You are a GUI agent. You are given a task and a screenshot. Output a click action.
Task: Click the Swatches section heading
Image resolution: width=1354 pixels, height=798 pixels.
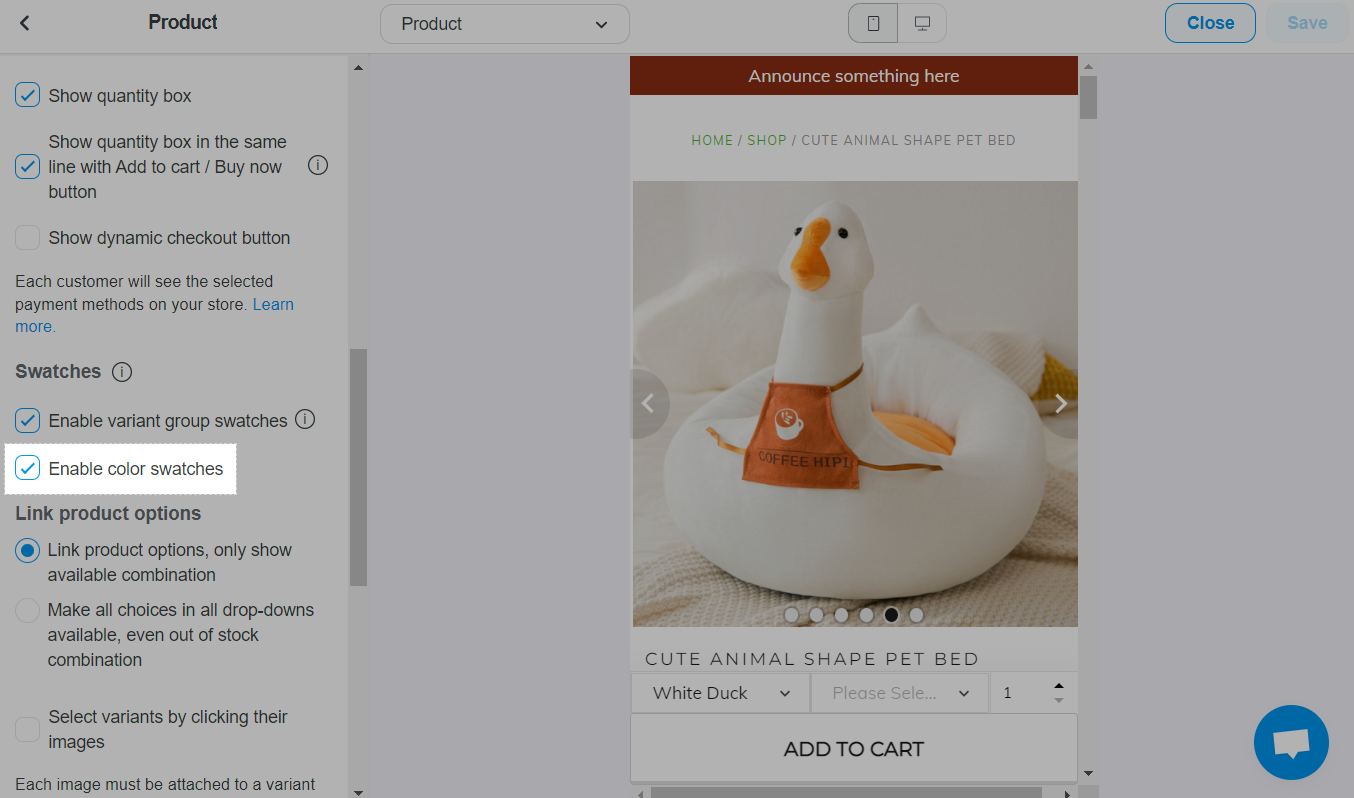pos(58,372)
